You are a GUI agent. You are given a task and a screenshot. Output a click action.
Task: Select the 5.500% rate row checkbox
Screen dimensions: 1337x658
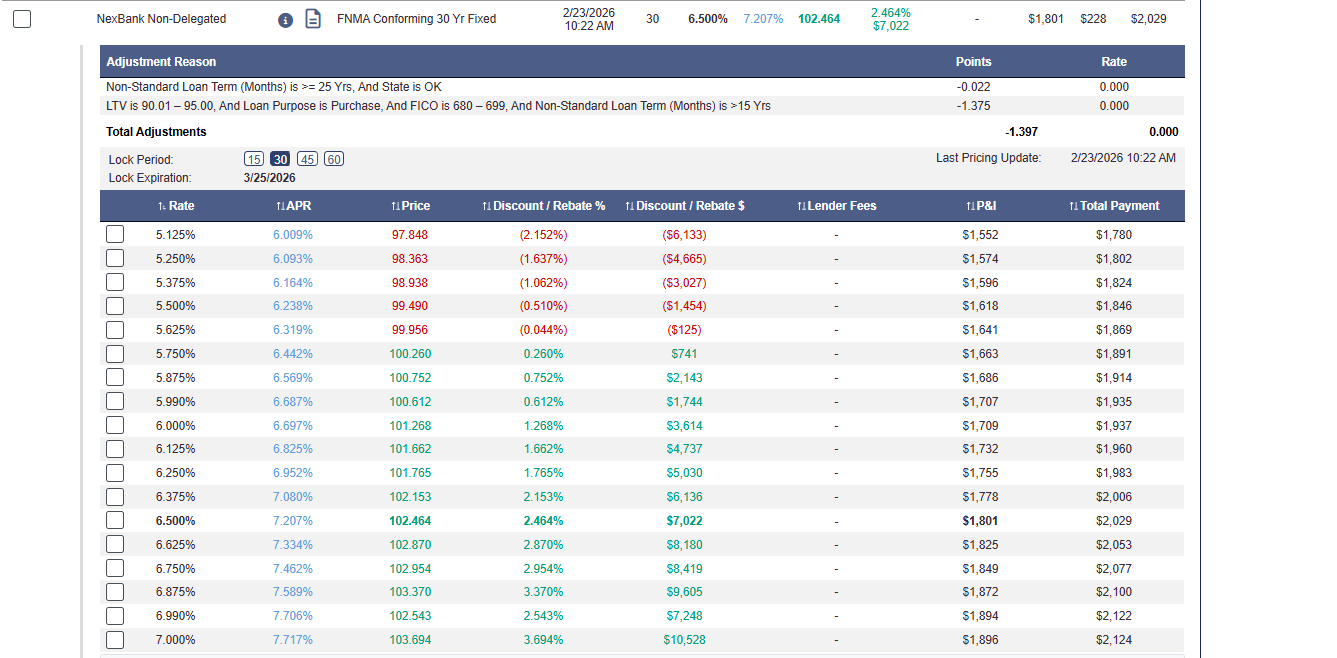115,306
